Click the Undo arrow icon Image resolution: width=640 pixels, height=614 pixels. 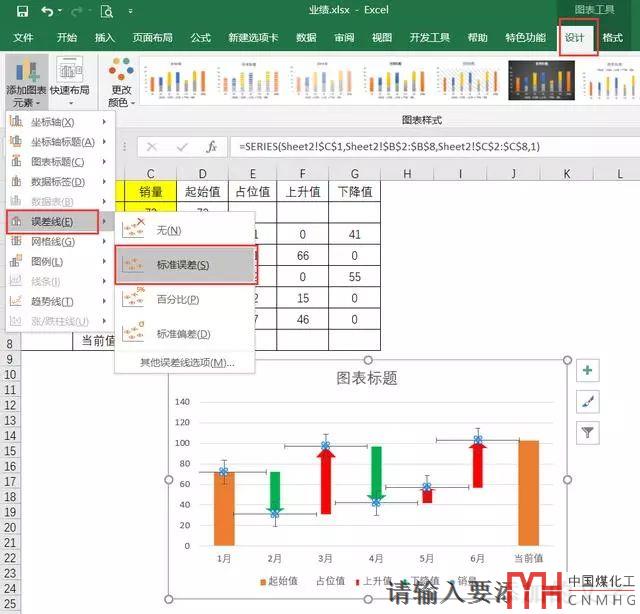coord(48,11)
